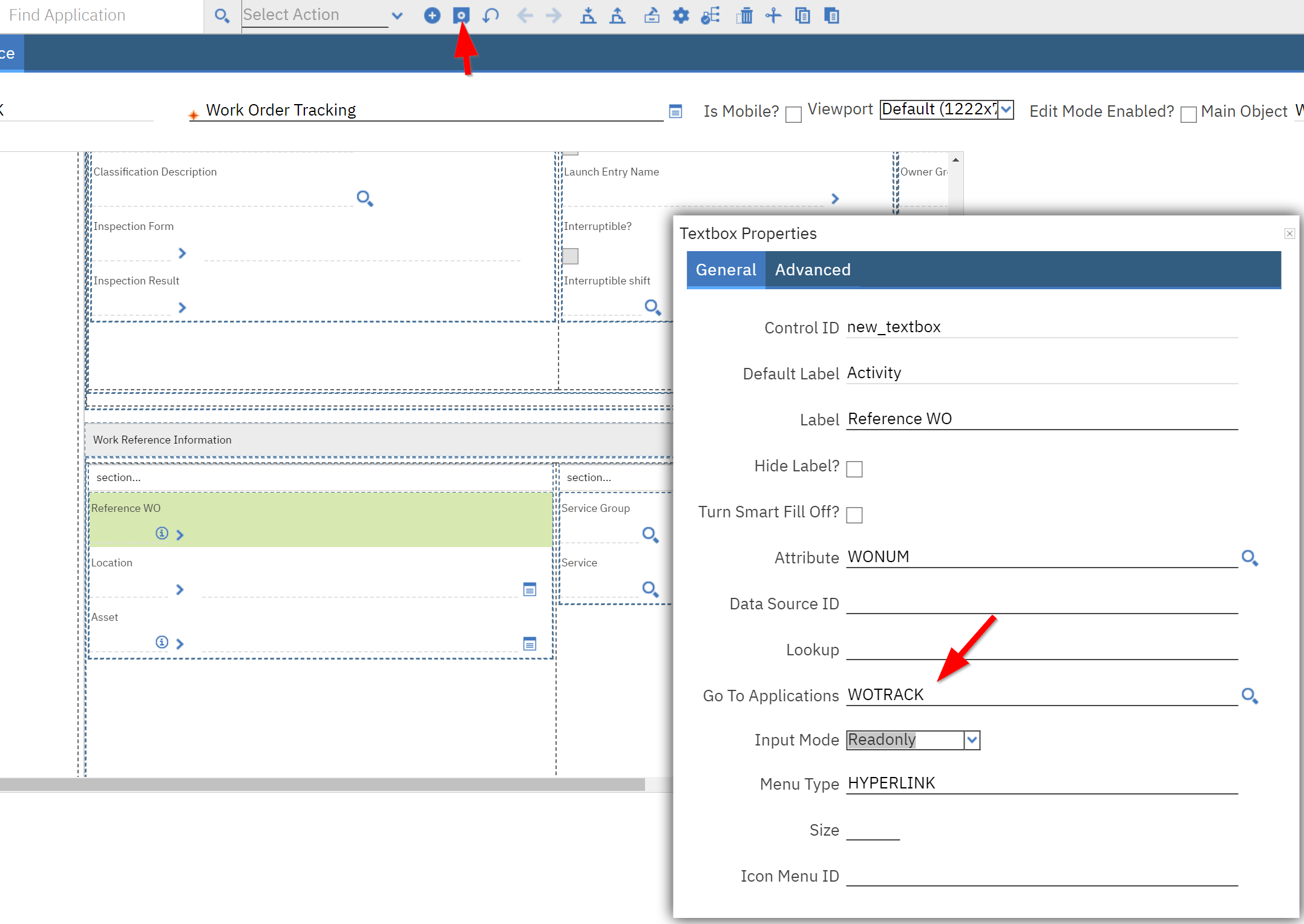
Task: Select the General tab in Textbox Properties
Action: 726,270
